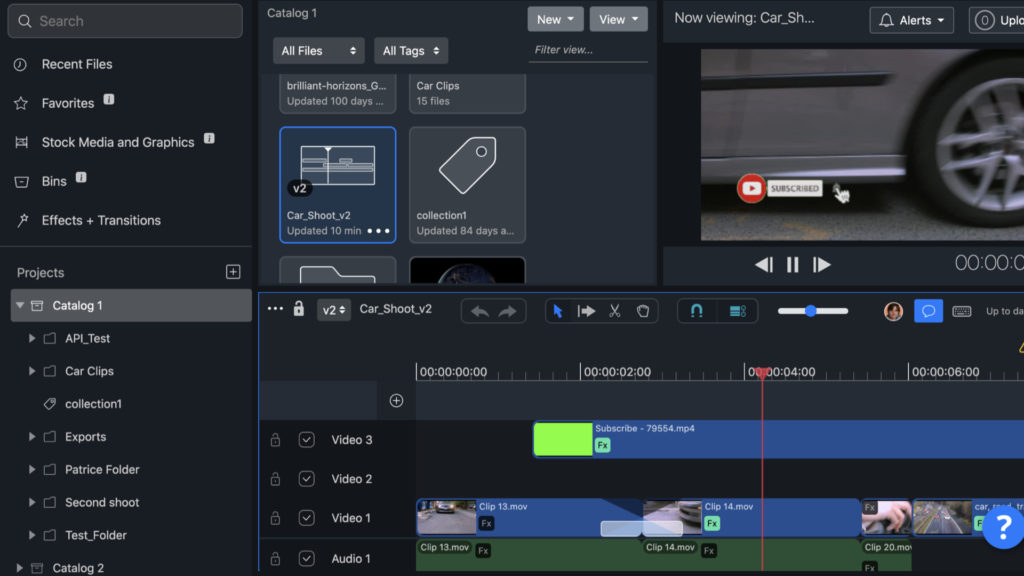
Task: Open keyboard shortcuts icon
Action: pos(962,311)
